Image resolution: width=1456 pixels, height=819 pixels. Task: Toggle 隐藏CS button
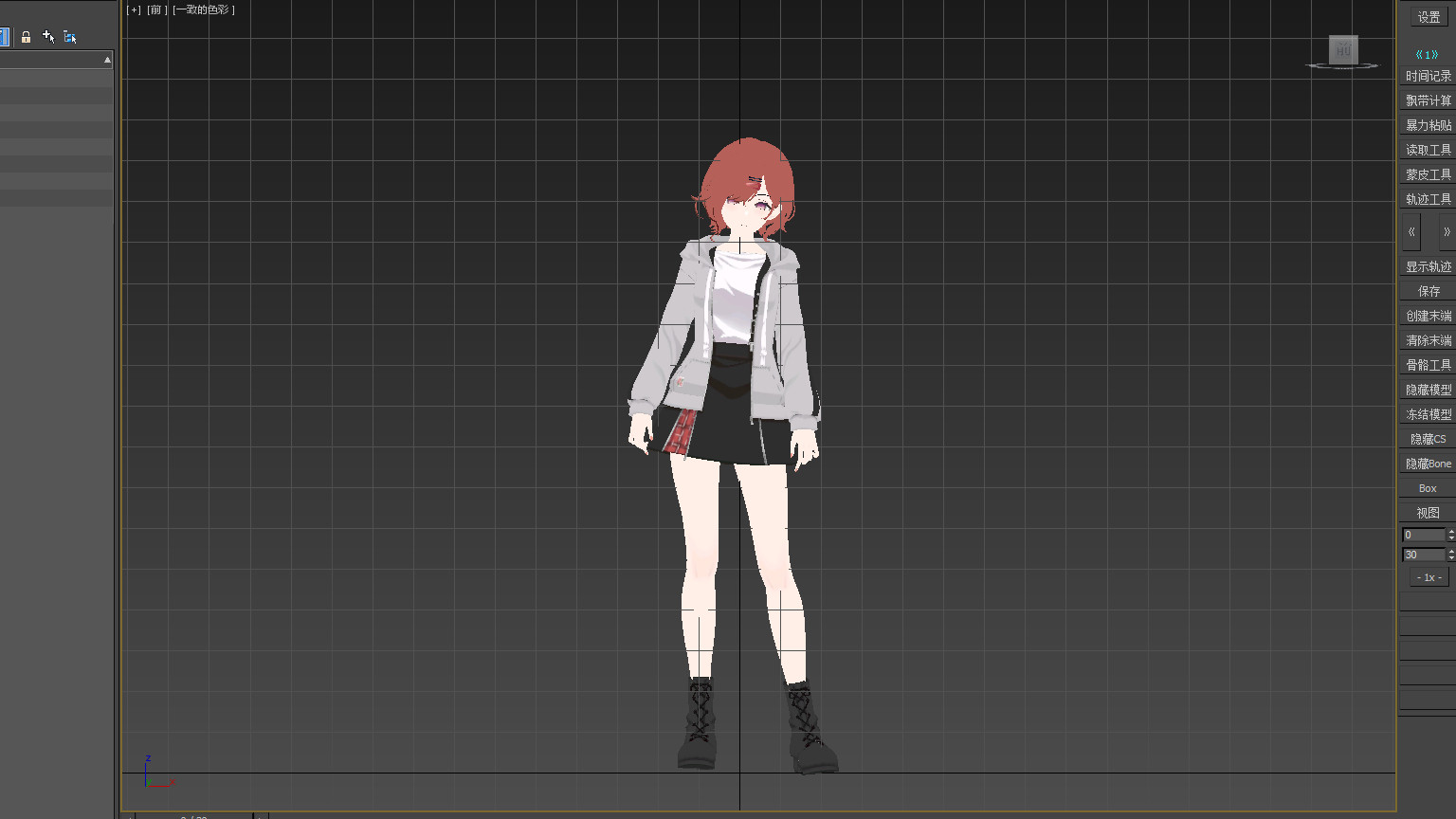point(1428,439)
